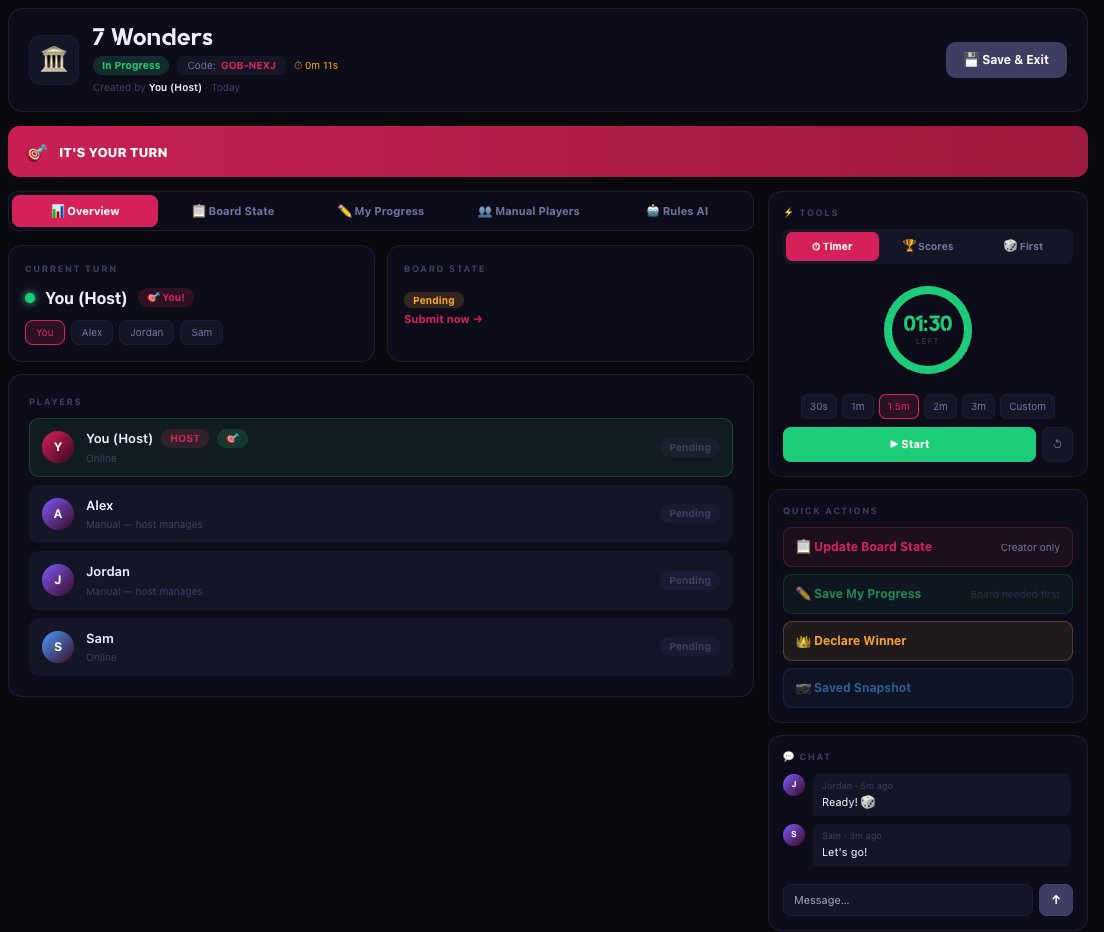This screenshot has height=932, width=1104.
Task: Follow the Submit now link
Action: [x=443, y=319]
